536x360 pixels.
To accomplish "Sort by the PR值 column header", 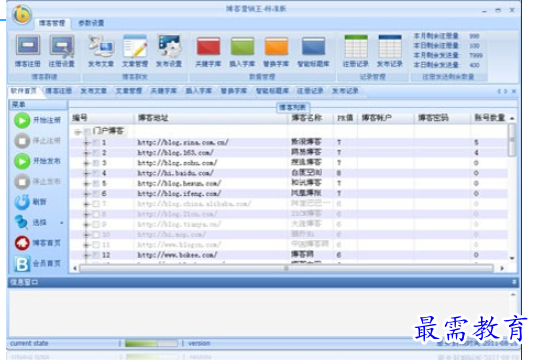I will click(x=345, y=118).
